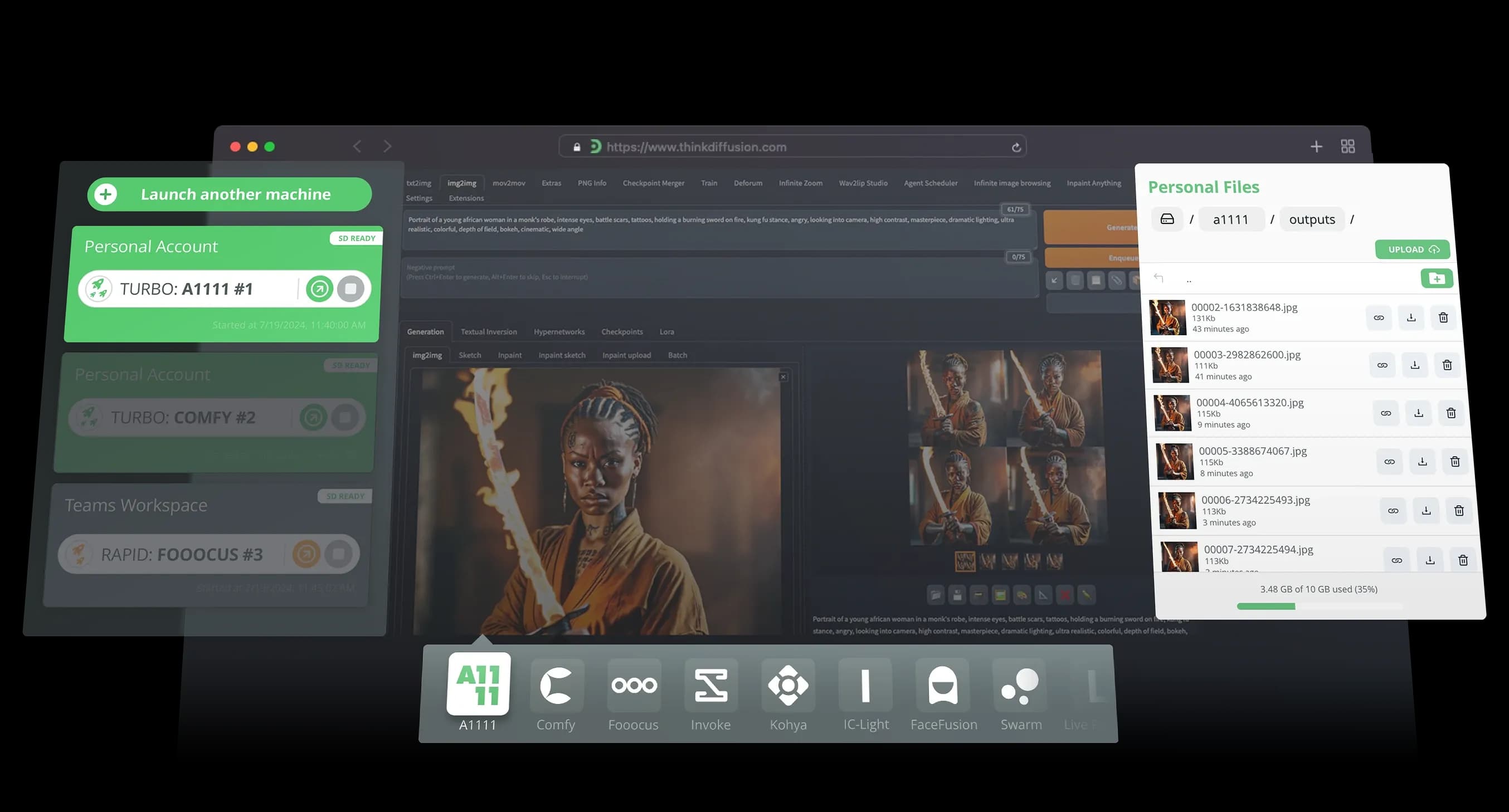Remove the img2img source image with X
Viewport: 1509px width, 812px height.
pos(783,377)
